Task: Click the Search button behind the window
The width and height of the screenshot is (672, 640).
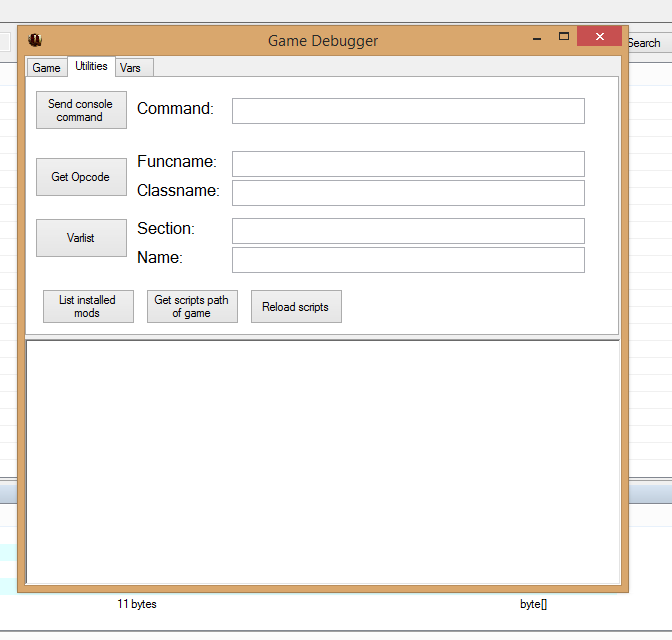Action: [x=645, y=43]
